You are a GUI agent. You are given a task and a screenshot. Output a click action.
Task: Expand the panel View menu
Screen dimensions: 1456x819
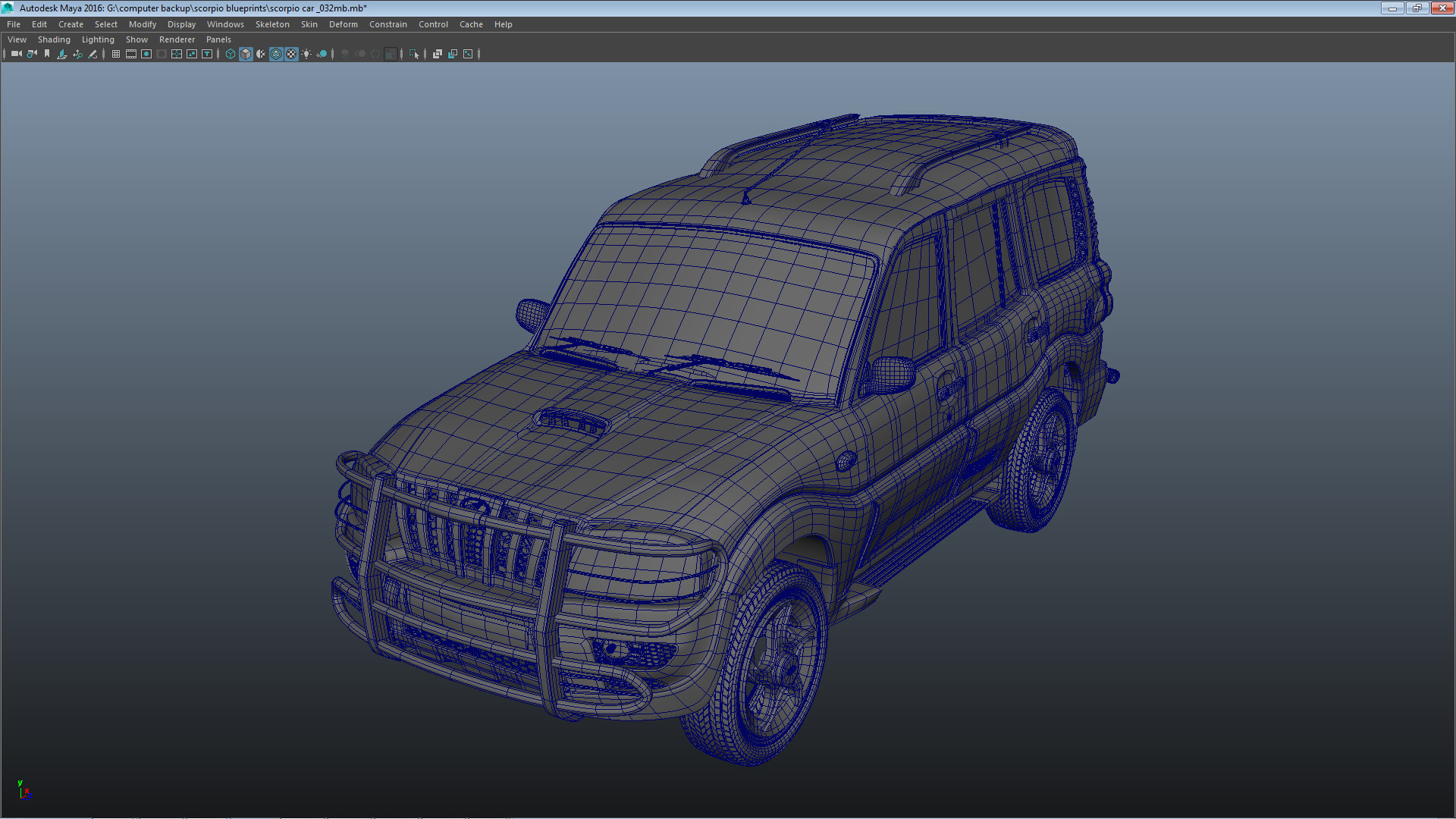pos(17,39)
